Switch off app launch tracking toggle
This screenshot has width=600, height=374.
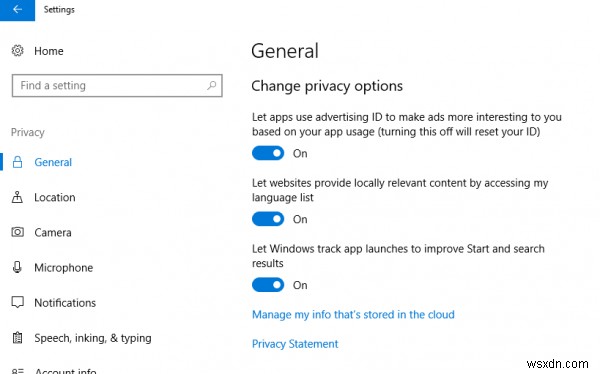[268, 285]
